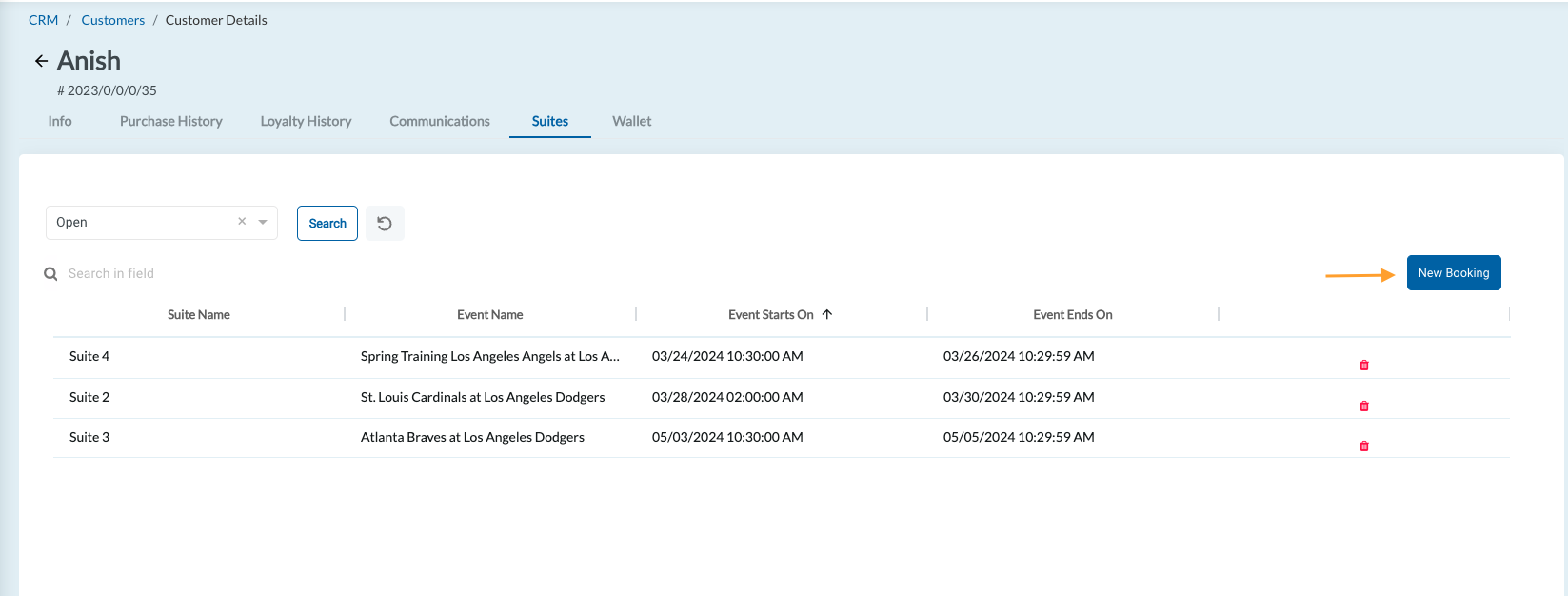Click start date 05/03/2024 10:30:00 AM

(x=727, y=437)
